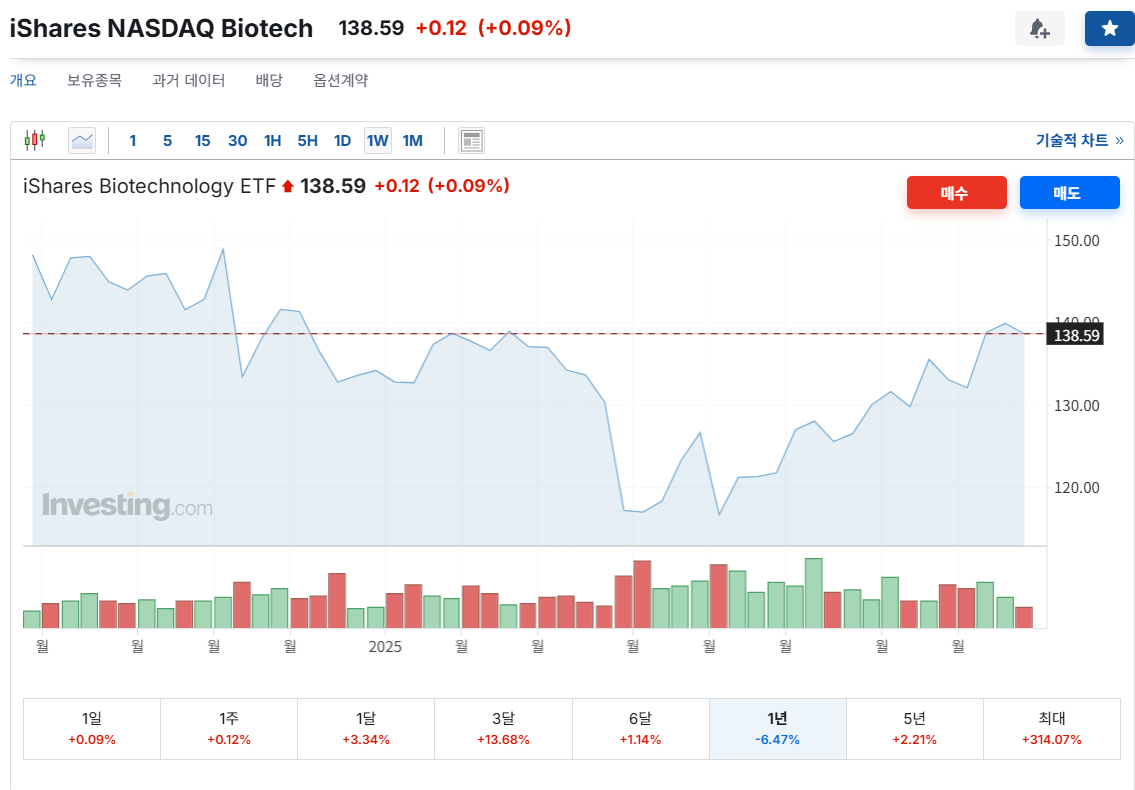Select 5H interval
This screenshot has height=790, width=1135.
pyautogui.click(x=308, y=140)
